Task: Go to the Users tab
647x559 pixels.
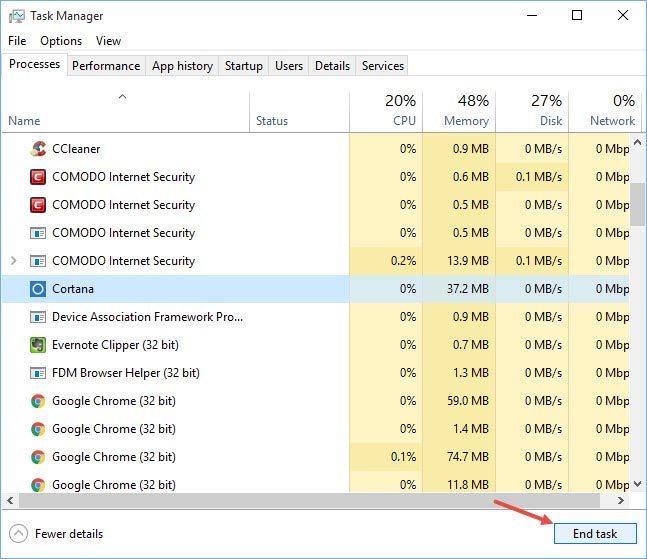Action: [x=289, y=66]
